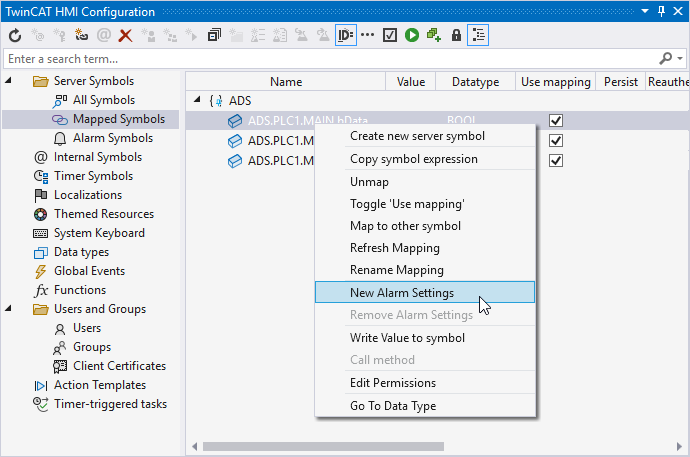
Task: Click the Refresh toolbar icon
Action: point(15,35)
